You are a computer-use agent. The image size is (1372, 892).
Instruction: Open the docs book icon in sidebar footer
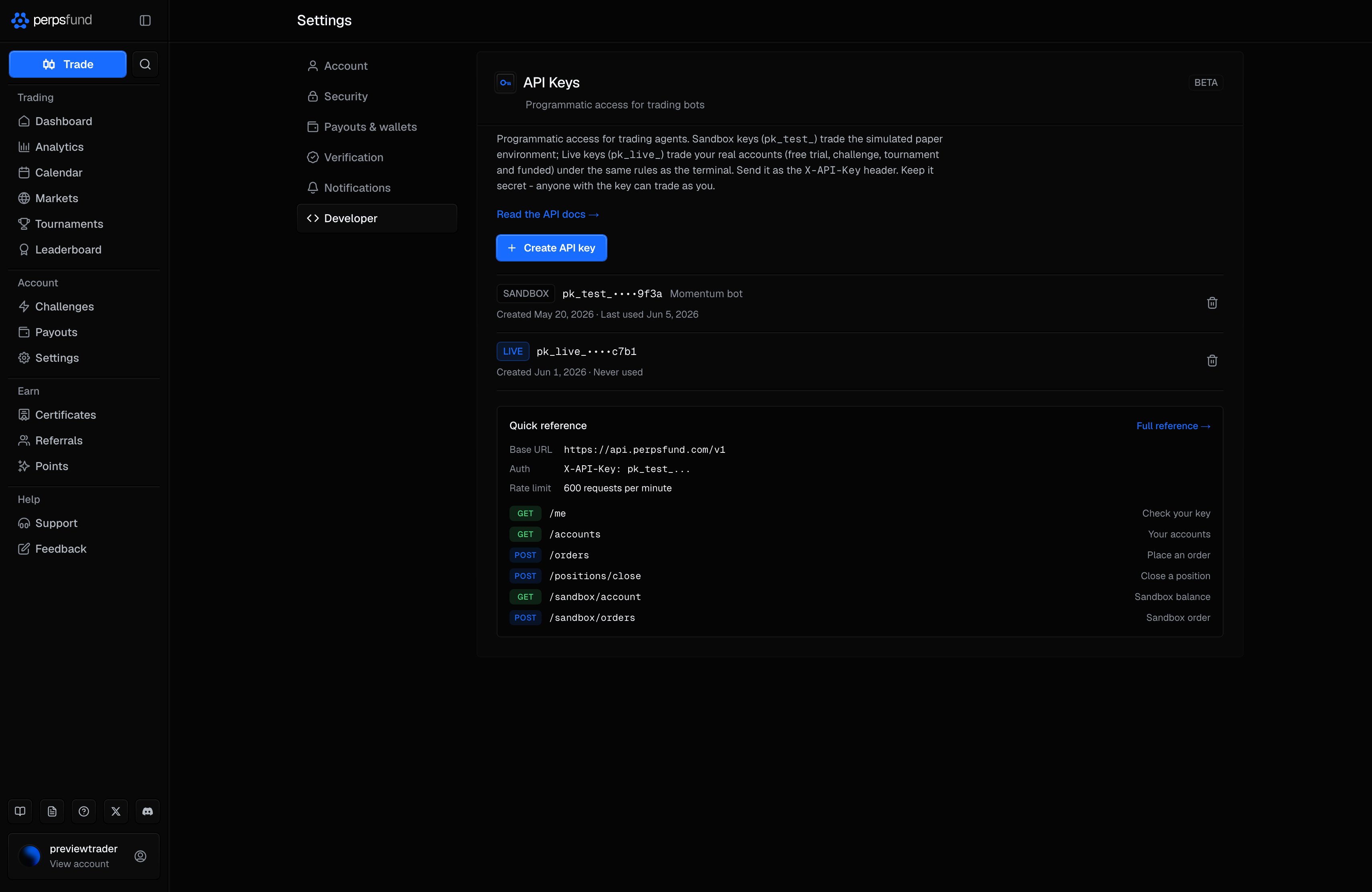20,811
